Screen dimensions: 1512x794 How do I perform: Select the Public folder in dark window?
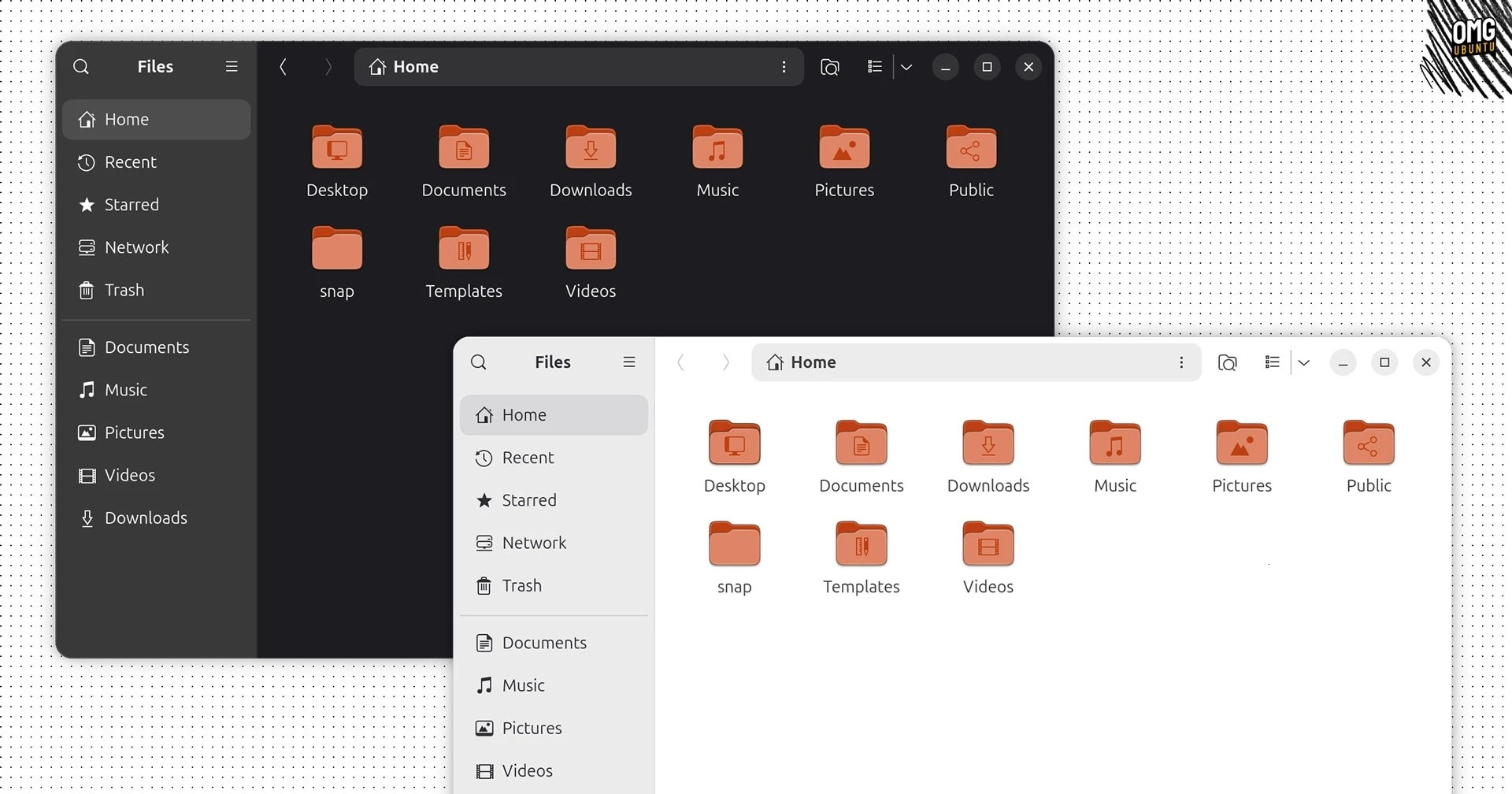click(x=971, y=162)
